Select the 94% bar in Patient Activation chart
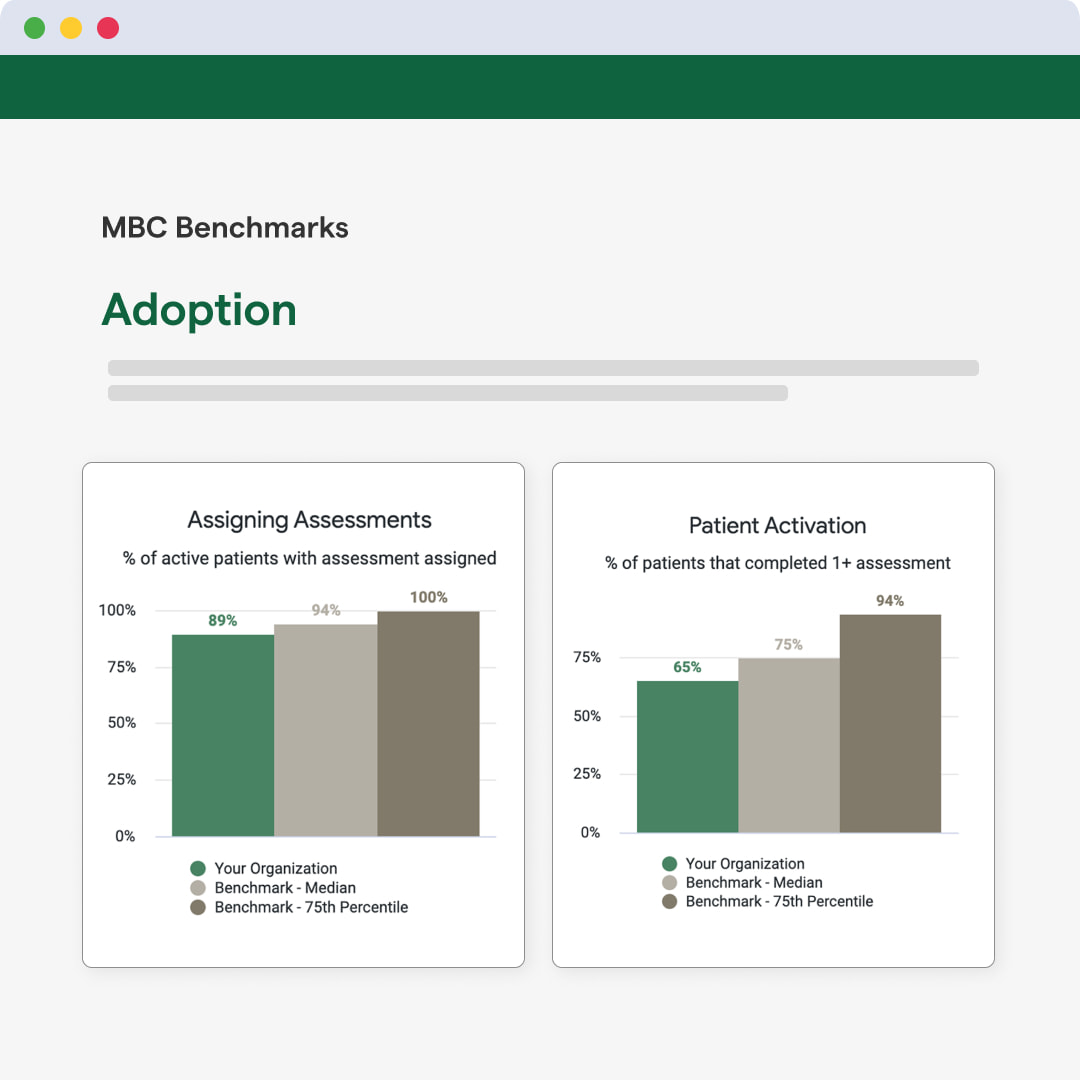The width and height of the screenshot is (1080, 1080). coord(890,723)
